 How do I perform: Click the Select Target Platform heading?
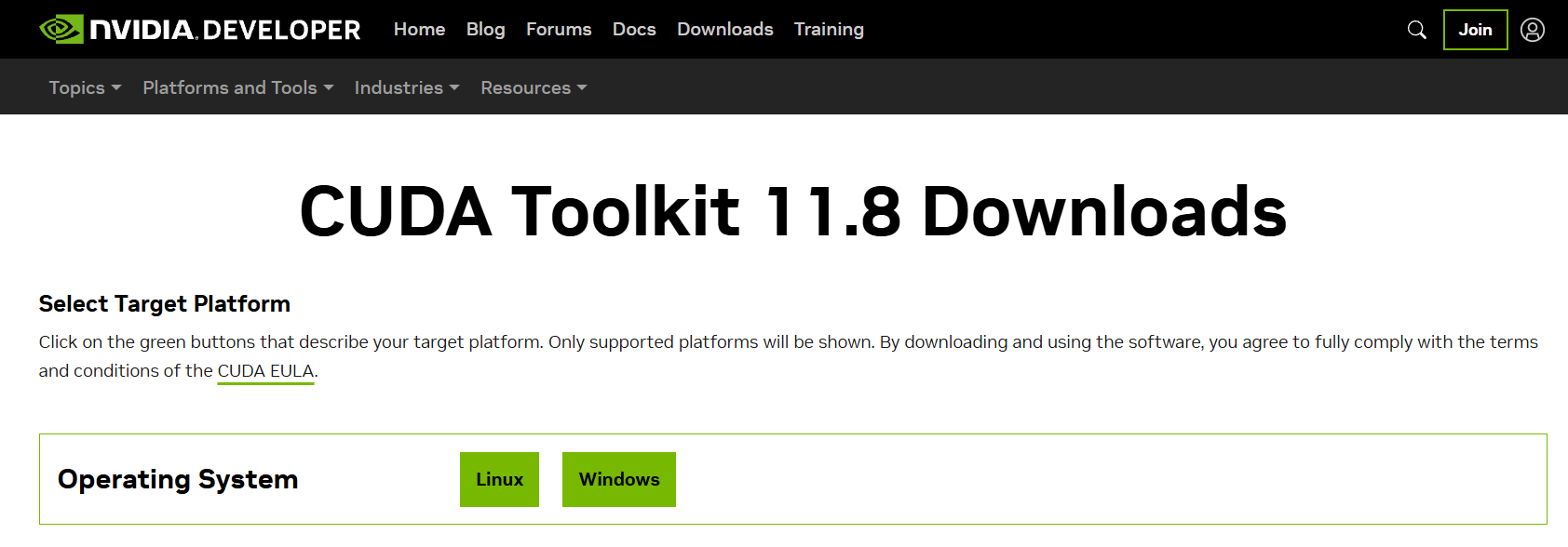165,304
